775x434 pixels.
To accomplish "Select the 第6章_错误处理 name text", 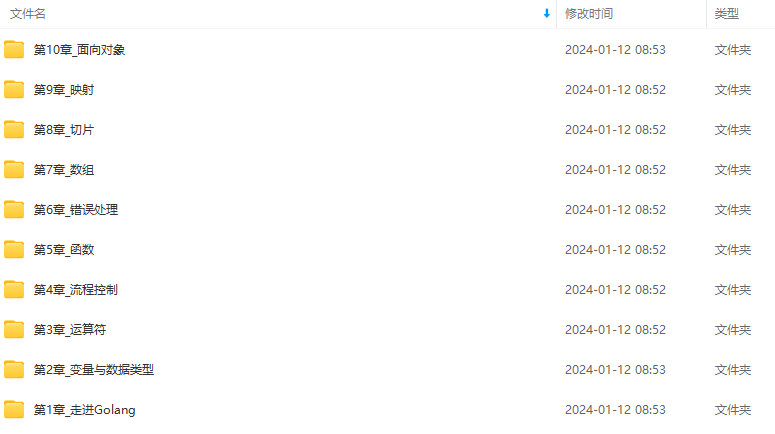I will [76, 210].
